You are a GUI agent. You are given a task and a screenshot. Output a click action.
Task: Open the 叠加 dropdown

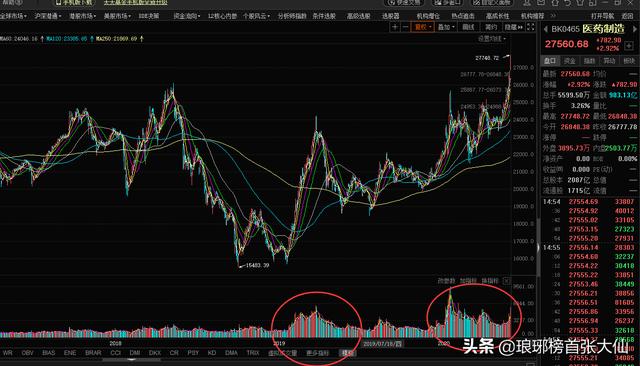446,27
